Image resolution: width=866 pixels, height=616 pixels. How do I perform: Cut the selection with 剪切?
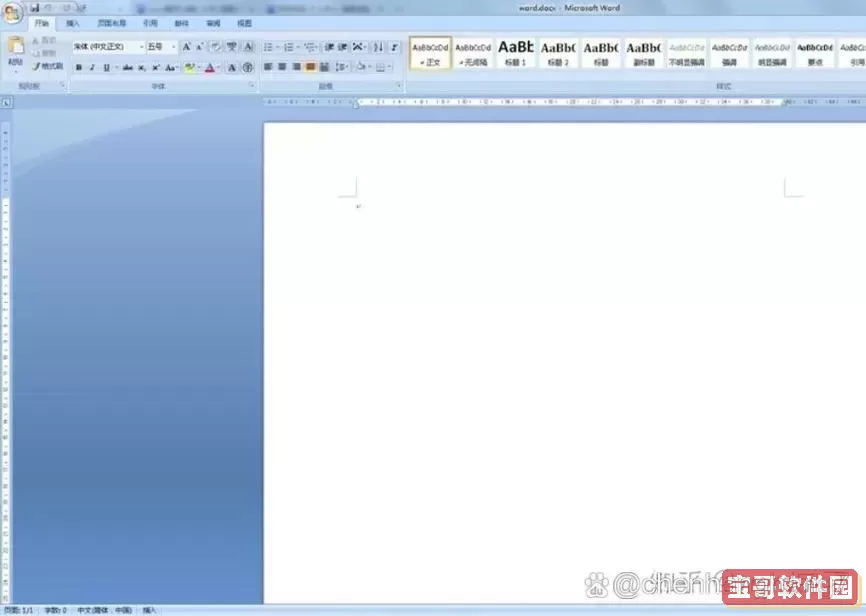[x=45, y=40]
